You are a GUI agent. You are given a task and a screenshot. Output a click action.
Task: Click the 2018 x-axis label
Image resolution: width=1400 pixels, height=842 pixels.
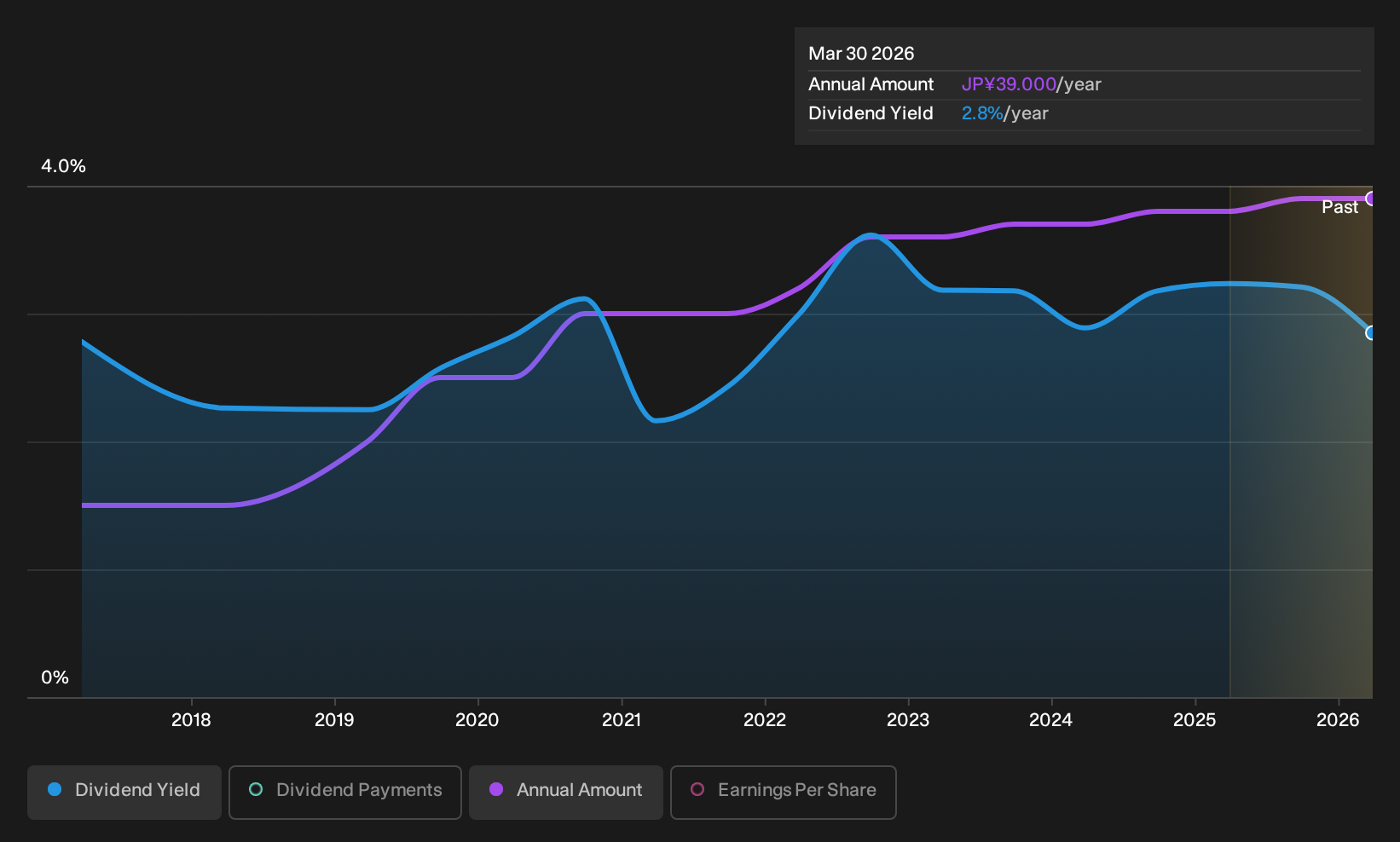pyautogui.click(x=191, y=720)
